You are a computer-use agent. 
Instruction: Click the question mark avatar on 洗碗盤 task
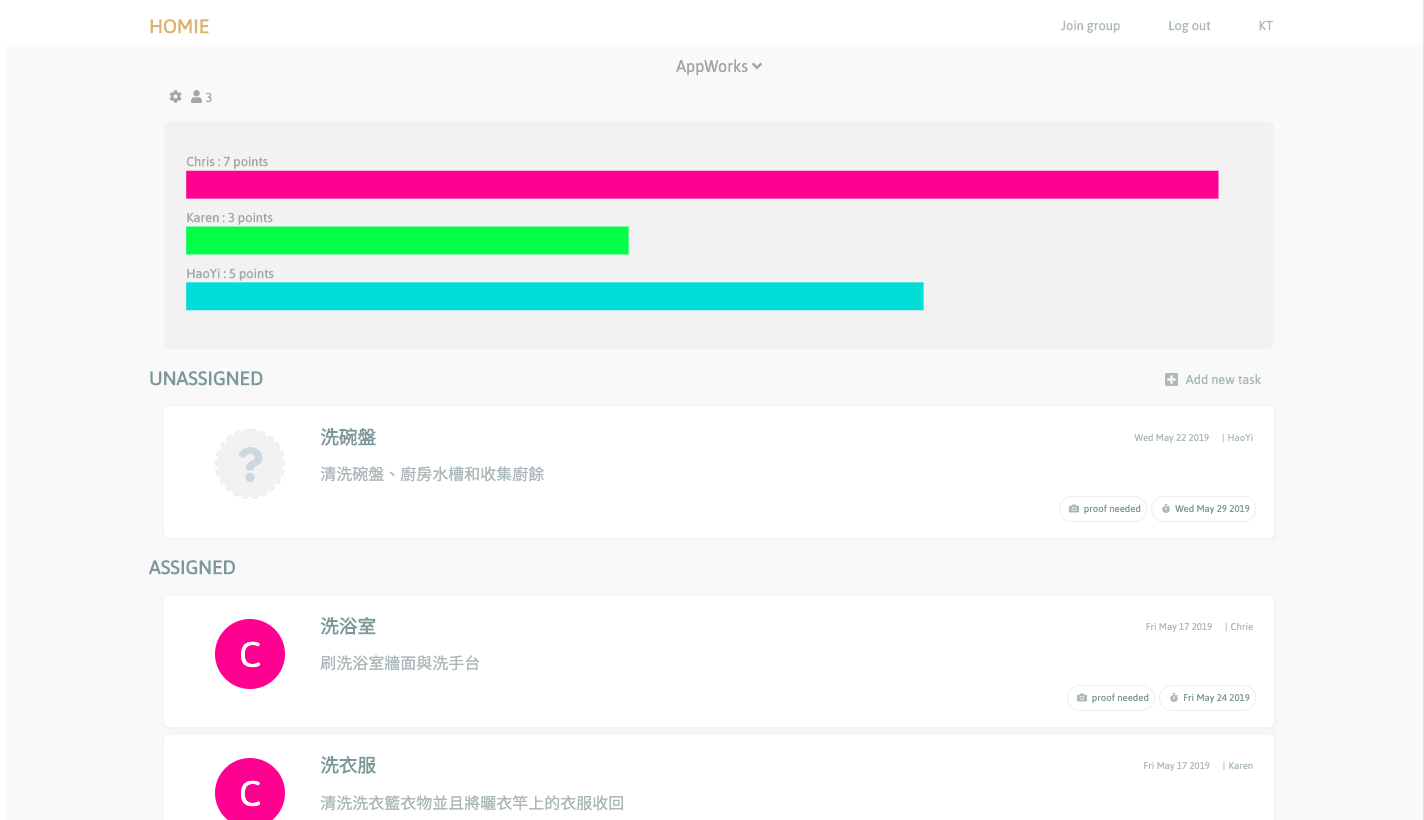[x=250, y=463]
